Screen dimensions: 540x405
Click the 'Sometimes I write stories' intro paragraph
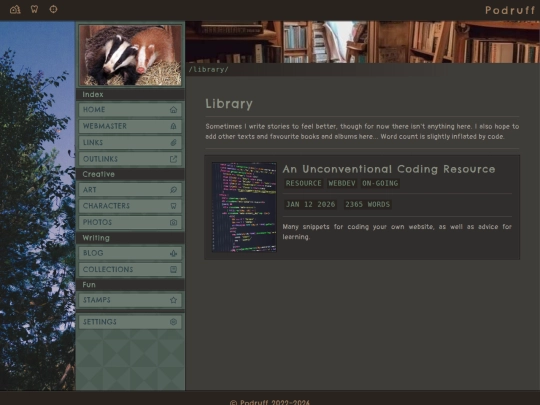click(362, 132)
